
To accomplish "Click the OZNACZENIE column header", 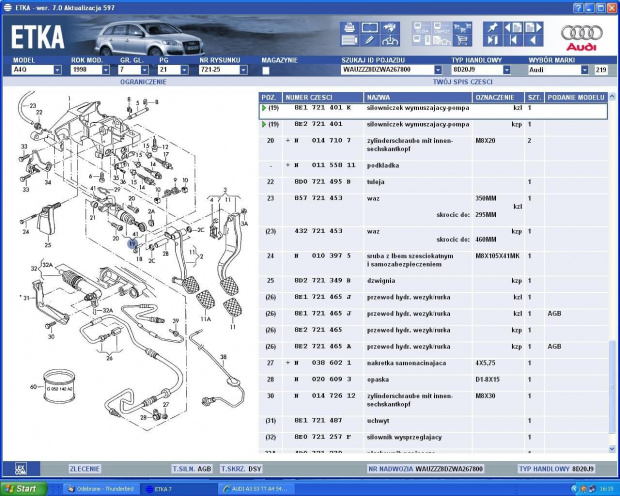I will pos(498,97).
